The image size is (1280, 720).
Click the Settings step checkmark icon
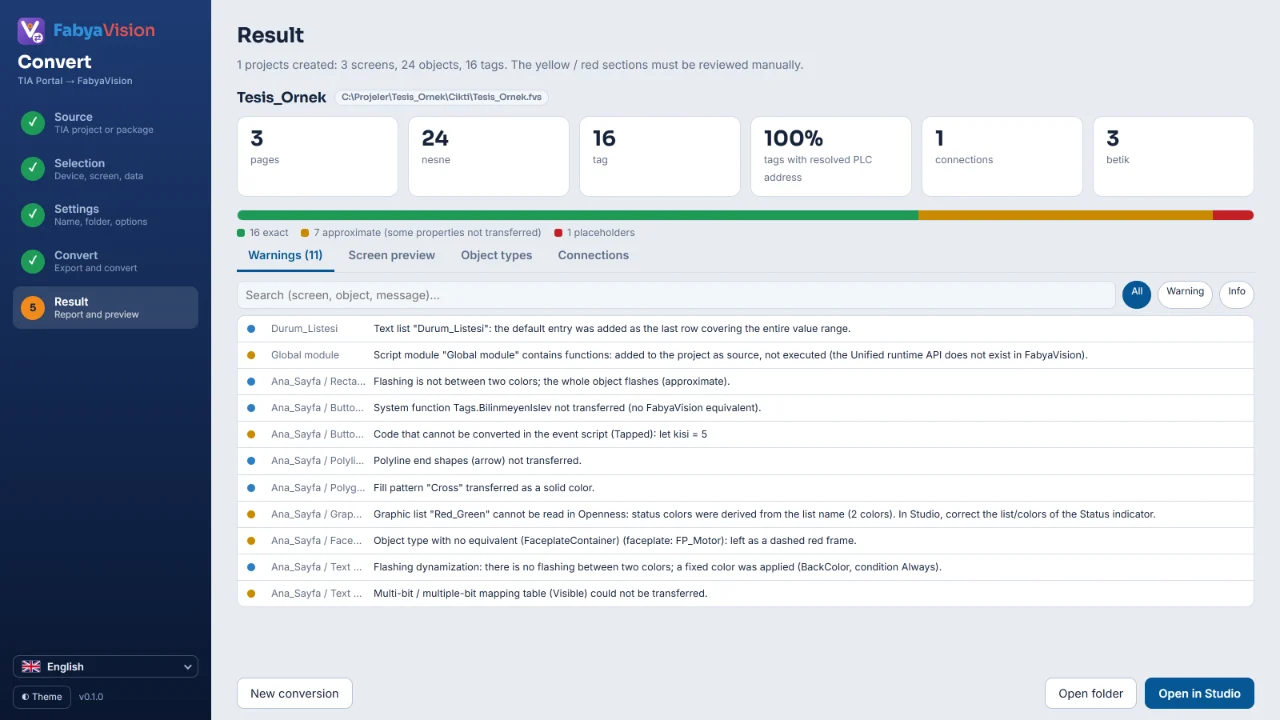tap(33, 215)
